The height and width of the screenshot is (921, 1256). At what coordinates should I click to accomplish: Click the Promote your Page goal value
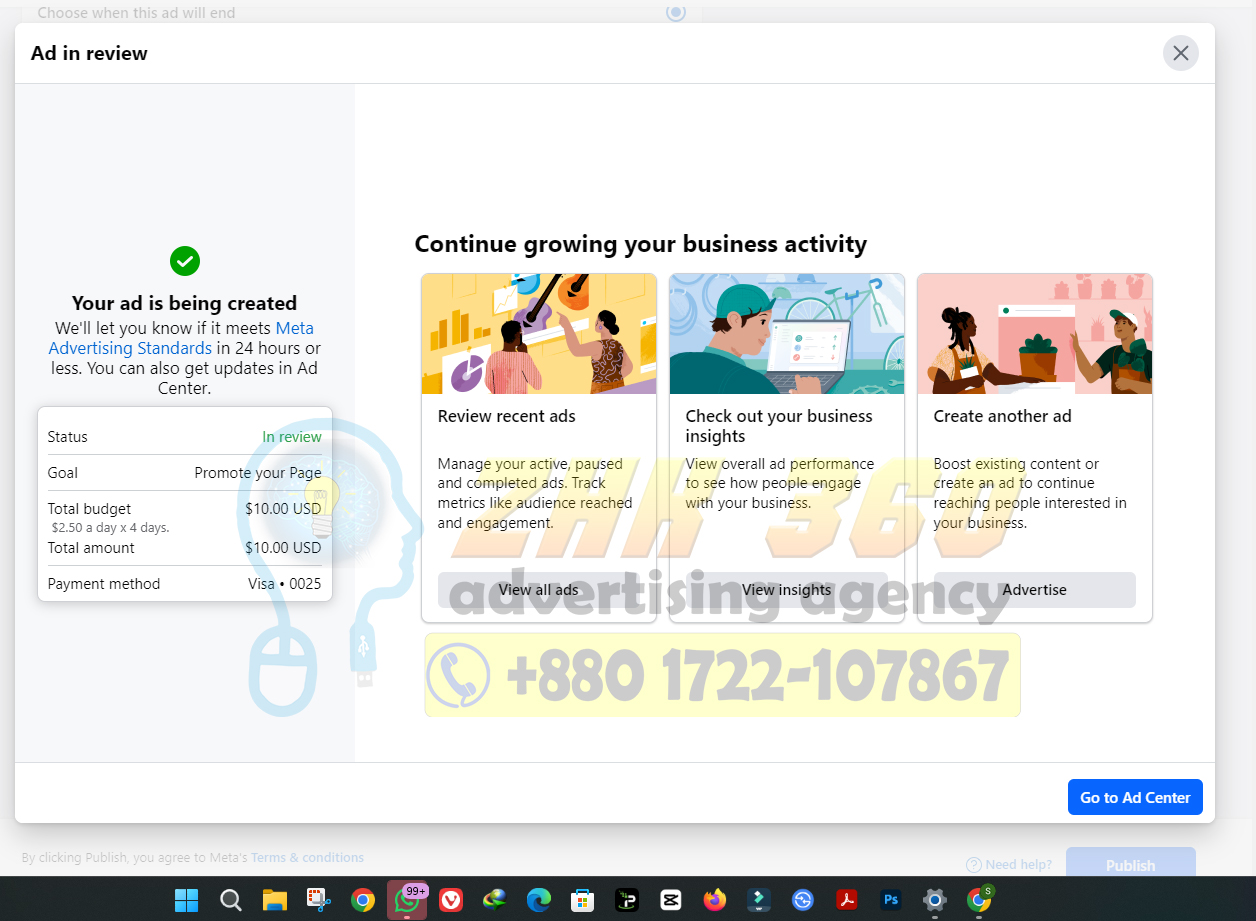click(x=258, y=473)
